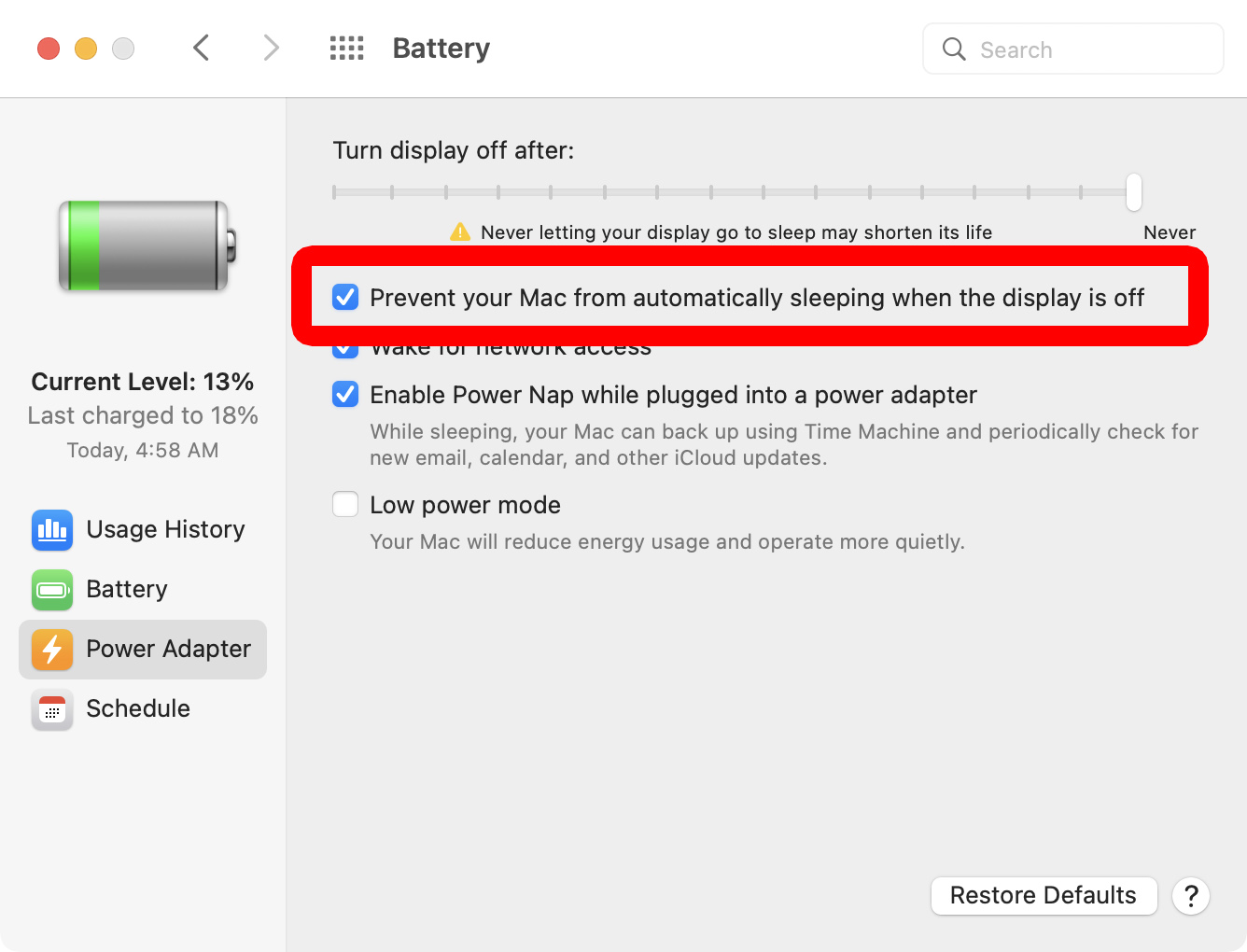Uncheck prevent Mac from automatically sleeping

(344, 297)
